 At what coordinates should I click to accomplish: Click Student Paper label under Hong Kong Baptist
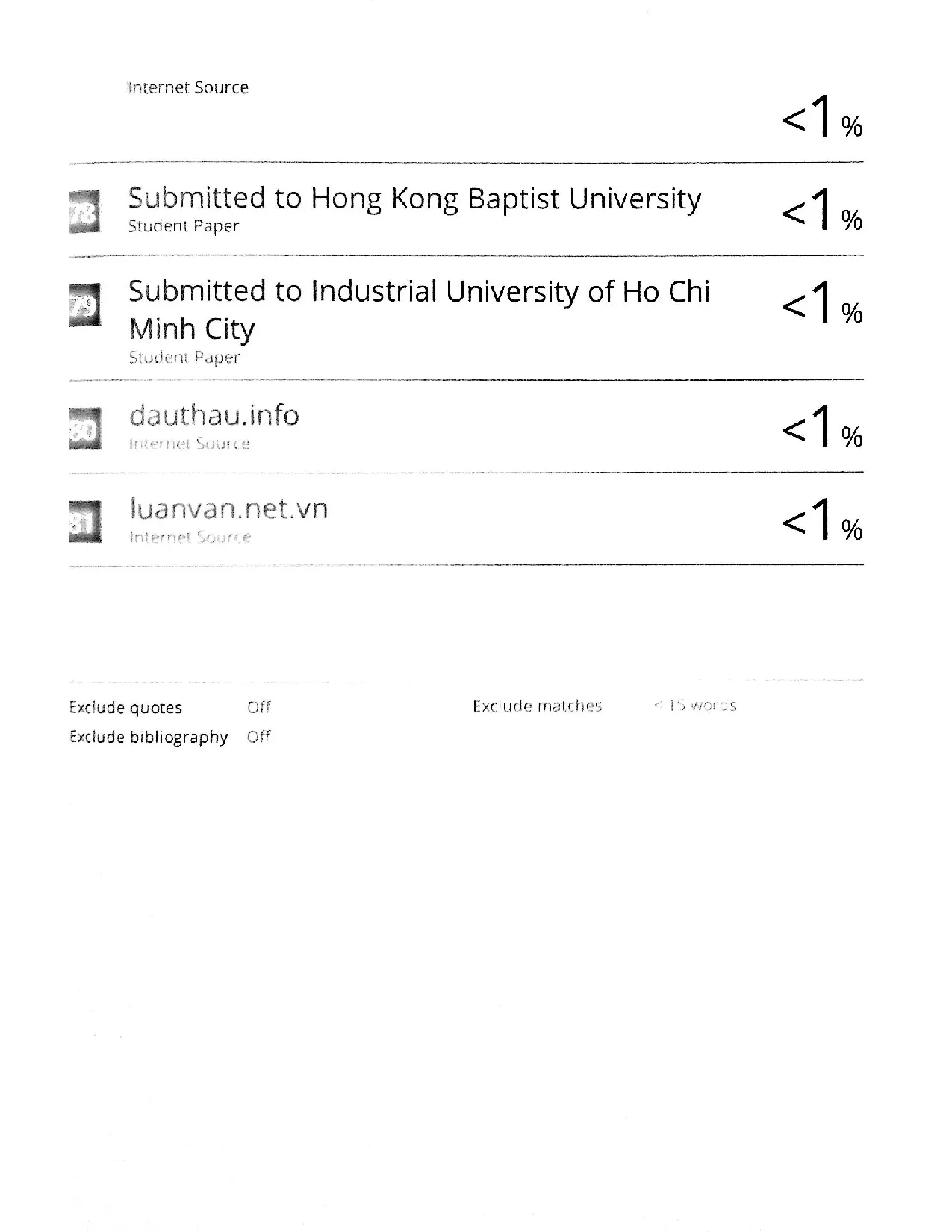click(x=184, y=226)
